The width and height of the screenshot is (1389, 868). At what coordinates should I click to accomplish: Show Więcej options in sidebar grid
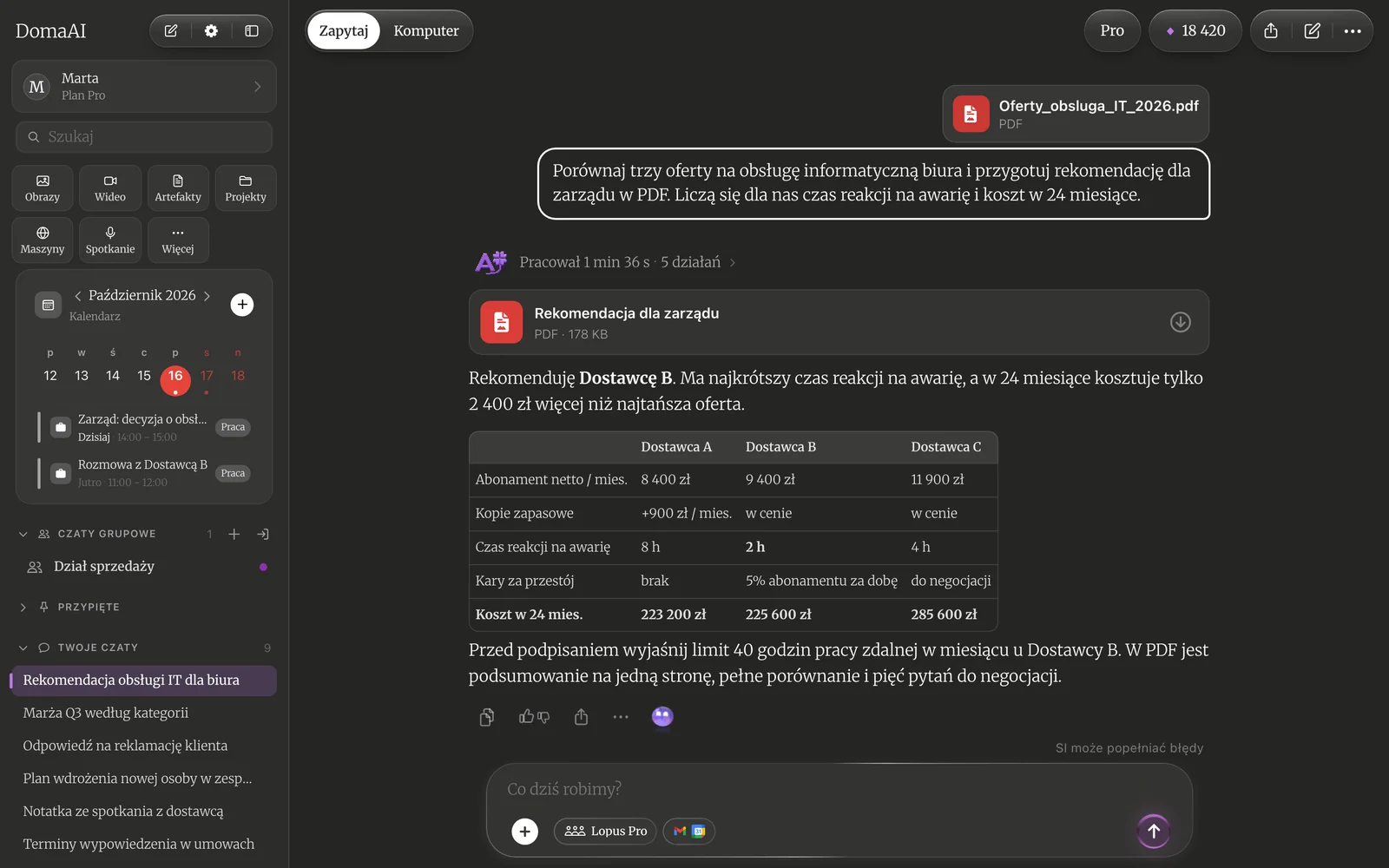178,240
